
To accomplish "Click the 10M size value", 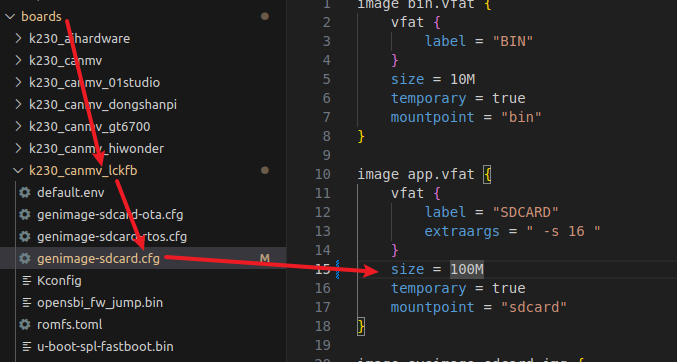I will [462, 79].
